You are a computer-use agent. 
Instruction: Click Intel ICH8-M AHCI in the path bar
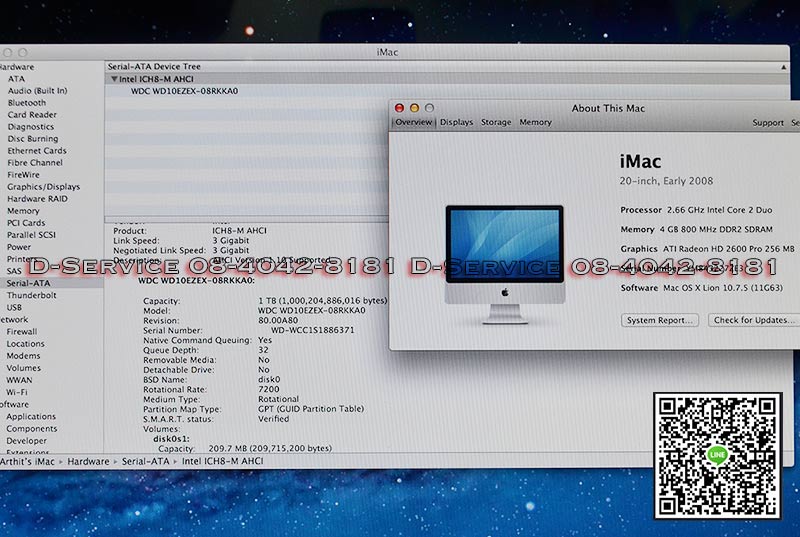pos(222,462)
